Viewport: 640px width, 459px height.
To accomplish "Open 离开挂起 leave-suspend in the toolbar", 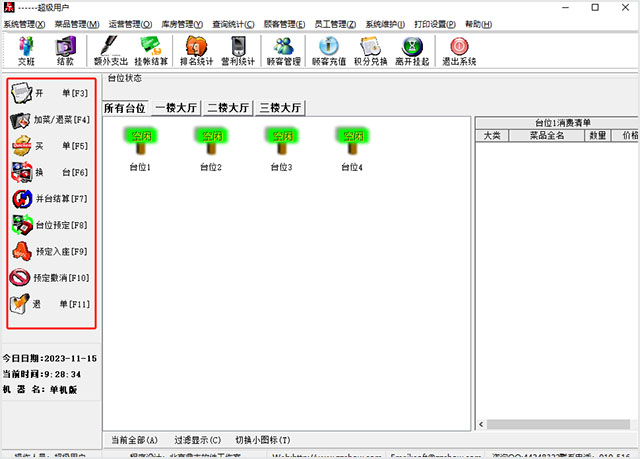I will pyautogui.click(x=413, y=50).
